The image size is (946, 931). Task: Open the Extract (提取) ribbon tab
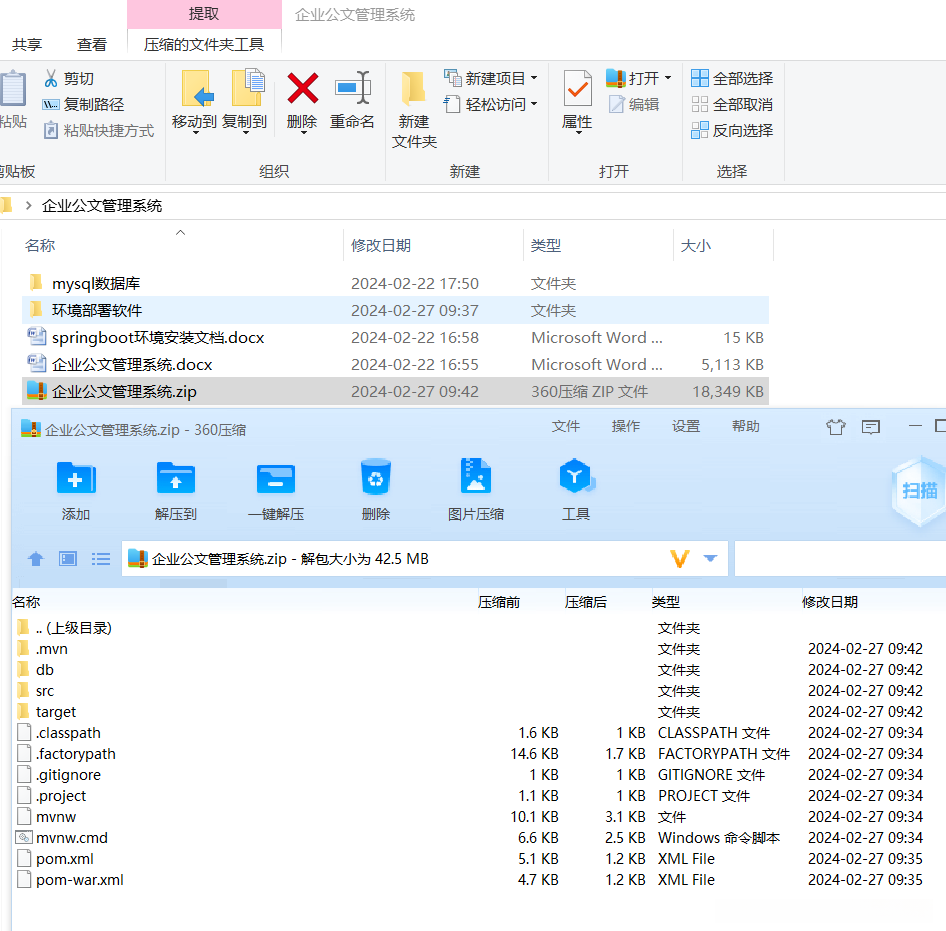[x=204, y=14]
